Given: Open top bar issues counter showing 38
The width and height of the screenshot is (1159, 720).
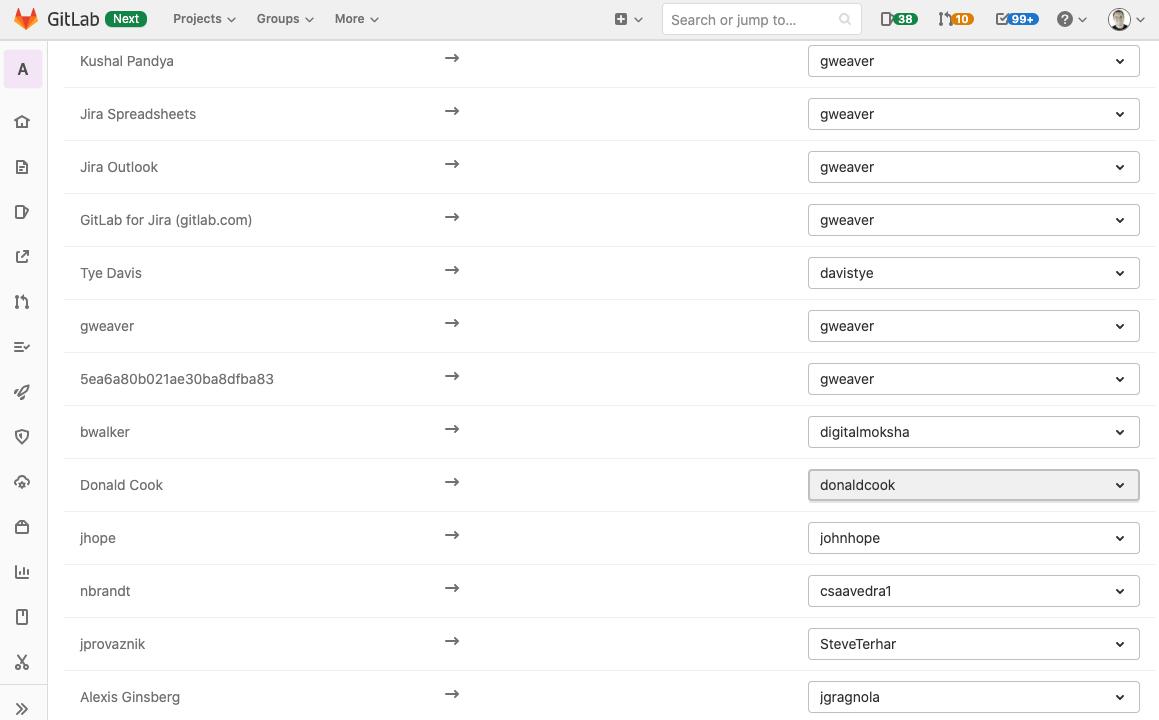Looking at the screenshot, I should (x=898, y=19).
